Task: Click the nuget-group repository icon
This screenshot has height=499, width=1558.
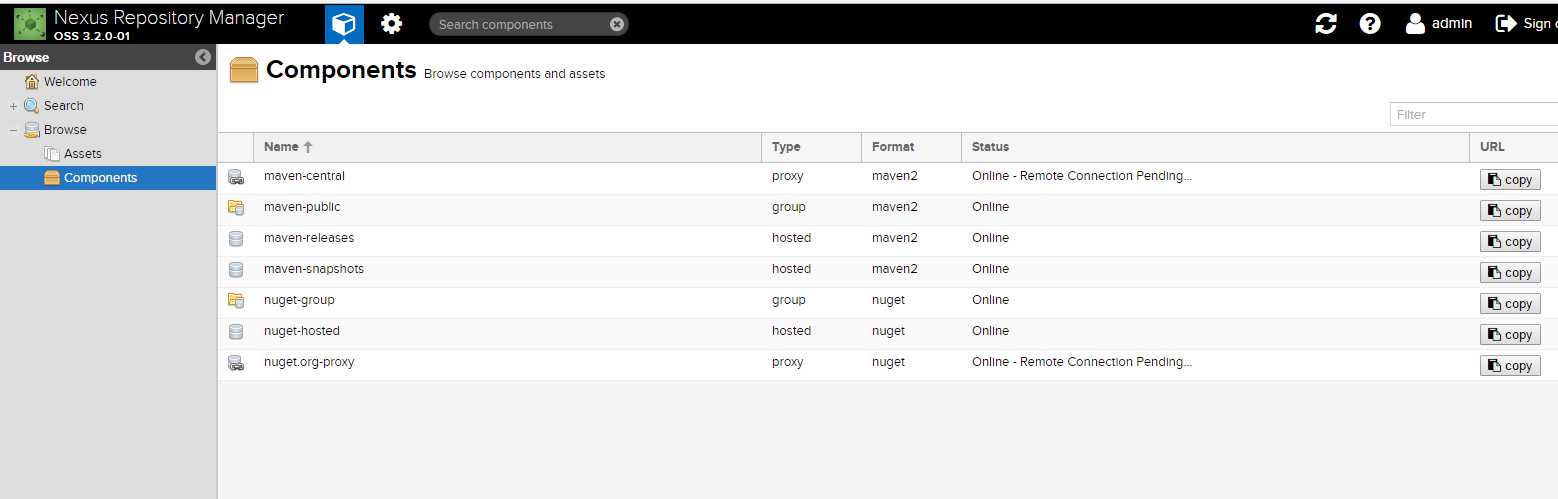Action: click(236, 301)
